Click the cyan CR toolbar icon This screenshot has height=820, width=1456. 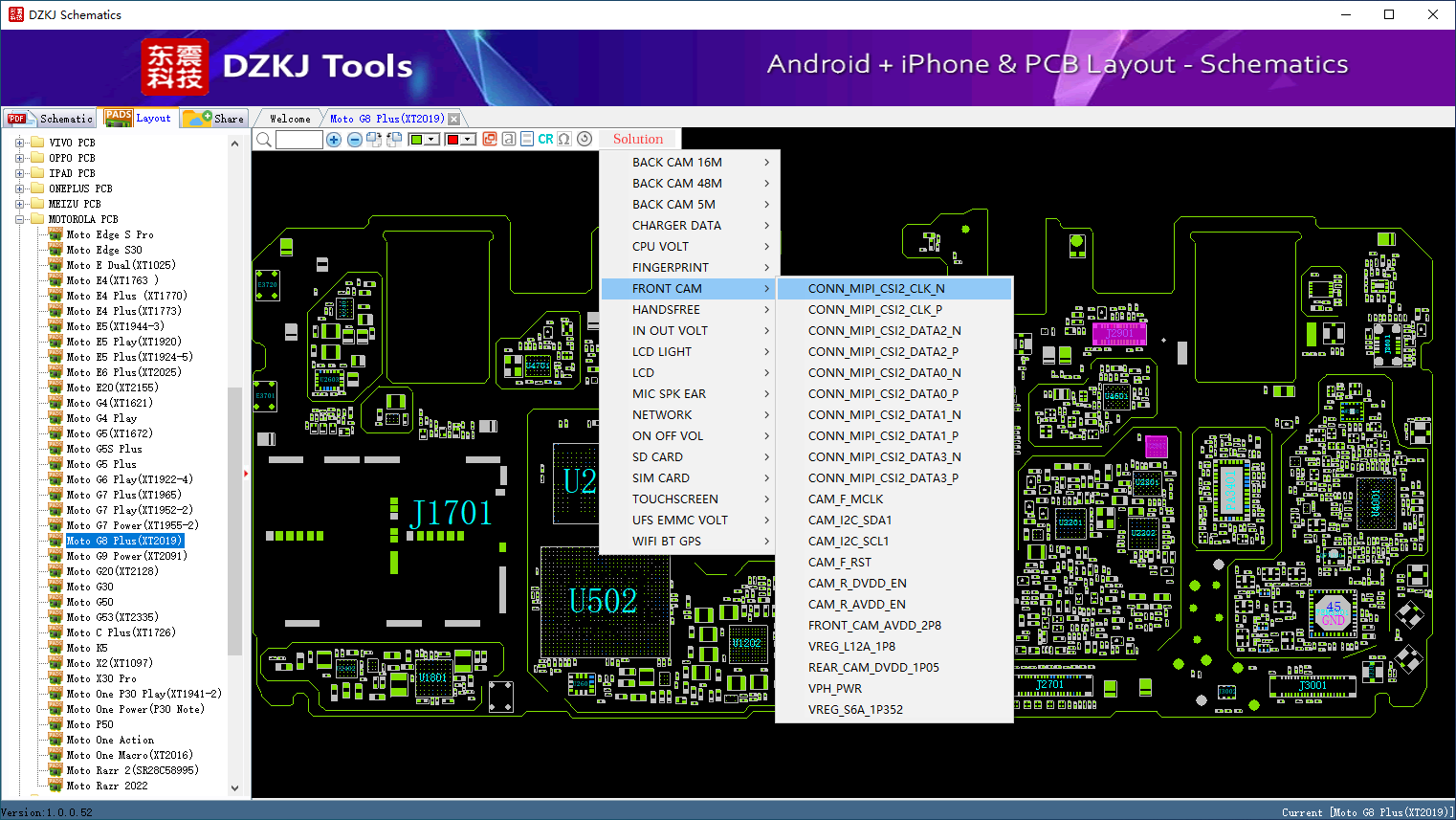tap(545, 139)
